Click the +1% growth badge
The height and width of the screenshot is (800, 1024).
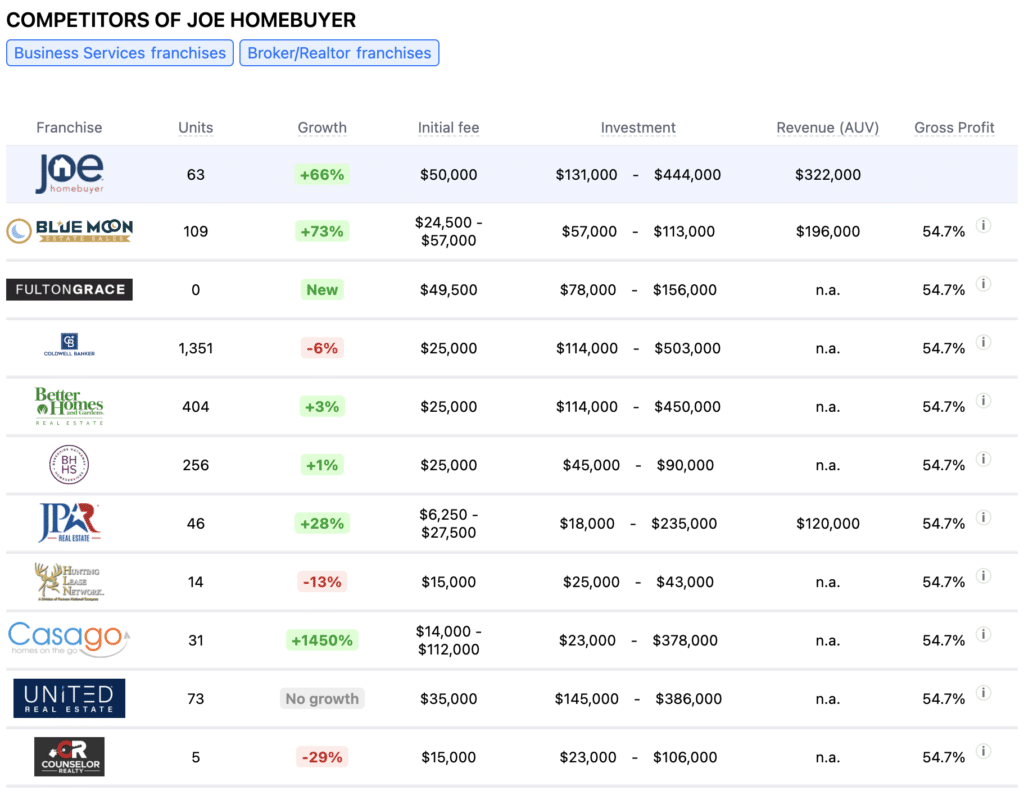pyautogui.click(x=322, y=465)
